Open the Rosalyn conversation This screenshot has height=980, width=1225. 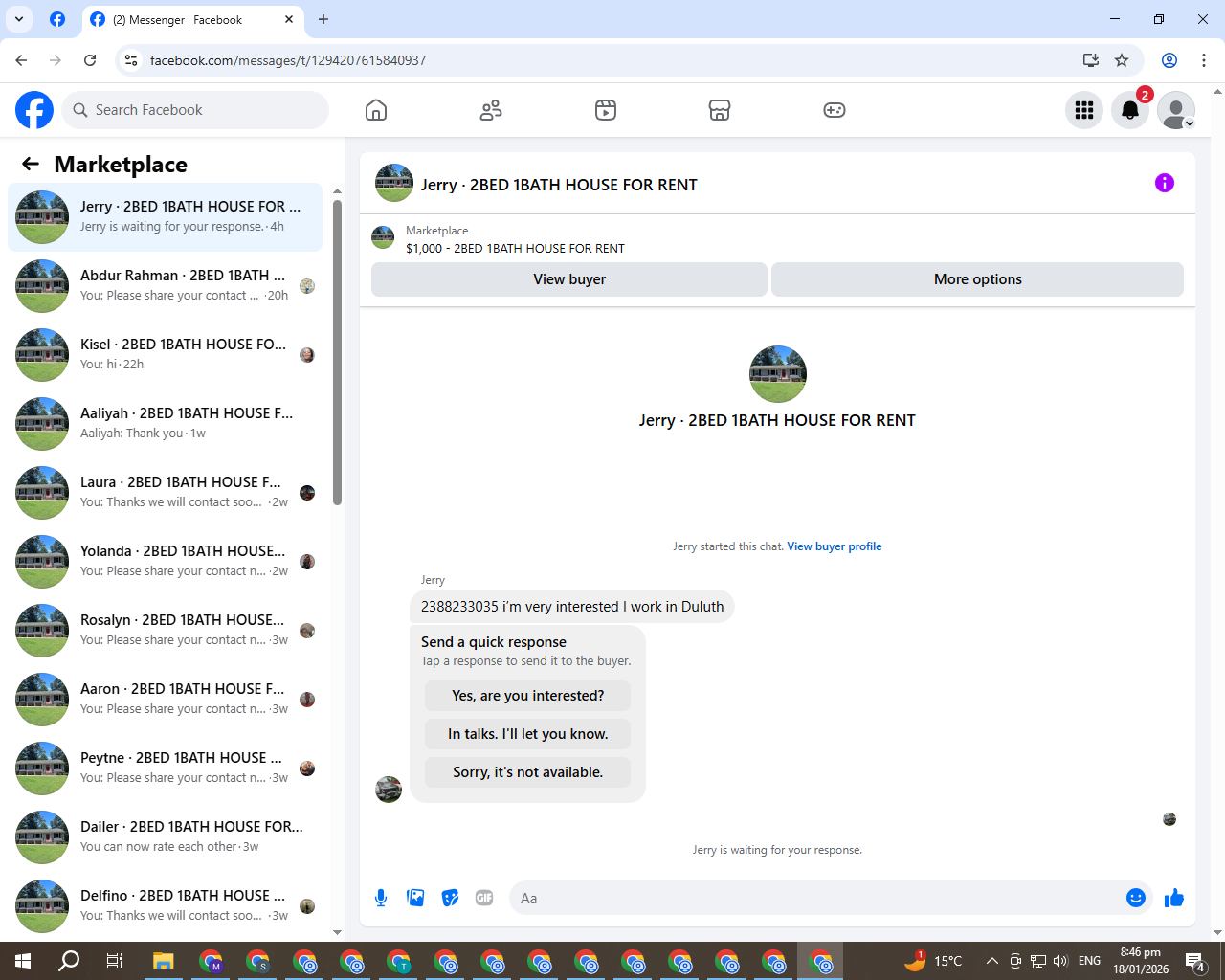[165, 631]
